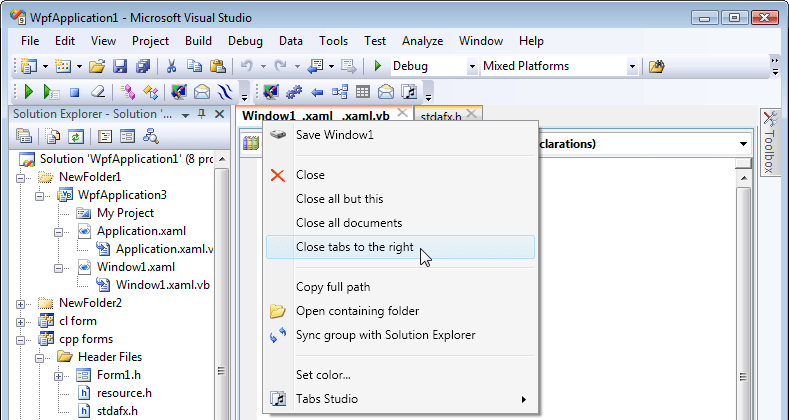Start debugging with the green play icon beside Debug
This screenshot has height=420, width=789.
click(x=378, y=66)
